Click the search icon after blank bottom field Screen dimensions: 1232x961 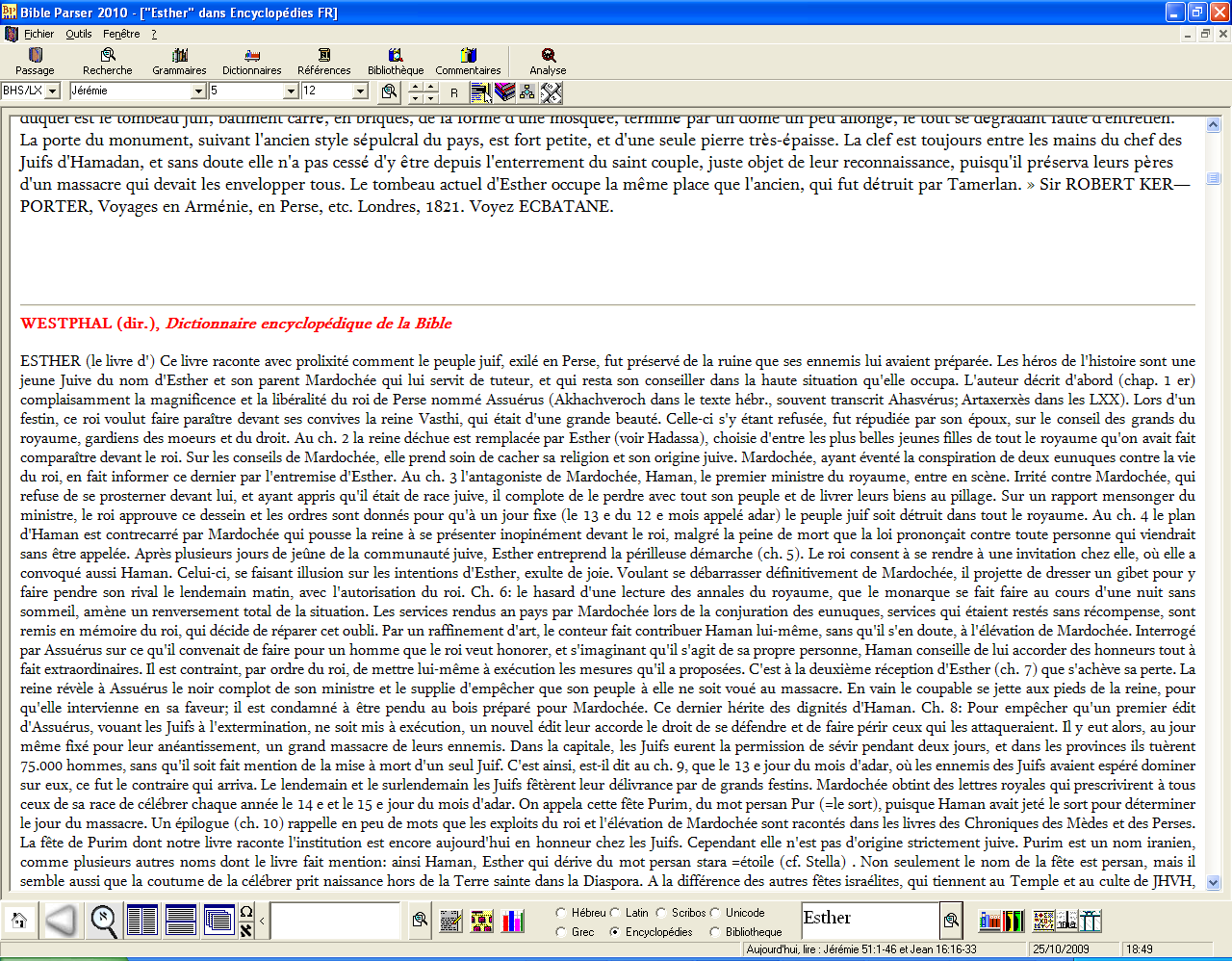click(x=420, y=921)
